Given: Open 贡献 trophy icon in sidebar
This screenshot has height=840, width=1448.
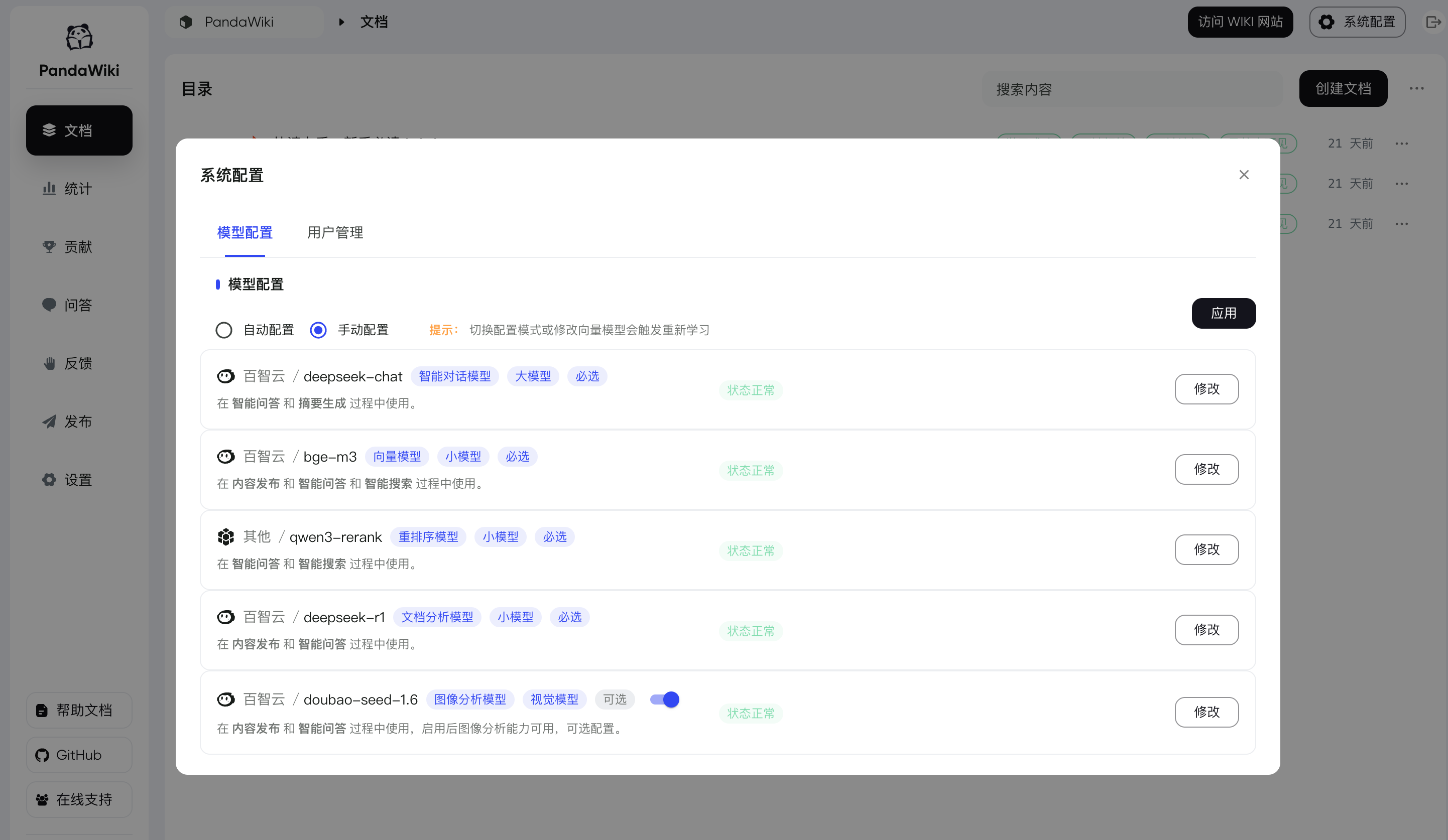Looking at the screenshot, I should (x=49, y=247).
